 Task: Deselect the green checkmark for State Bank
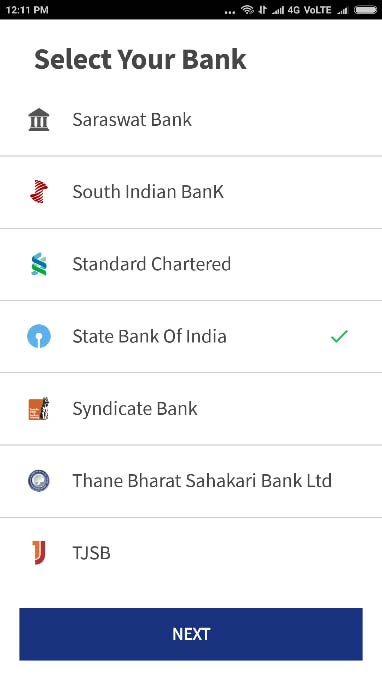pos(339,336)
